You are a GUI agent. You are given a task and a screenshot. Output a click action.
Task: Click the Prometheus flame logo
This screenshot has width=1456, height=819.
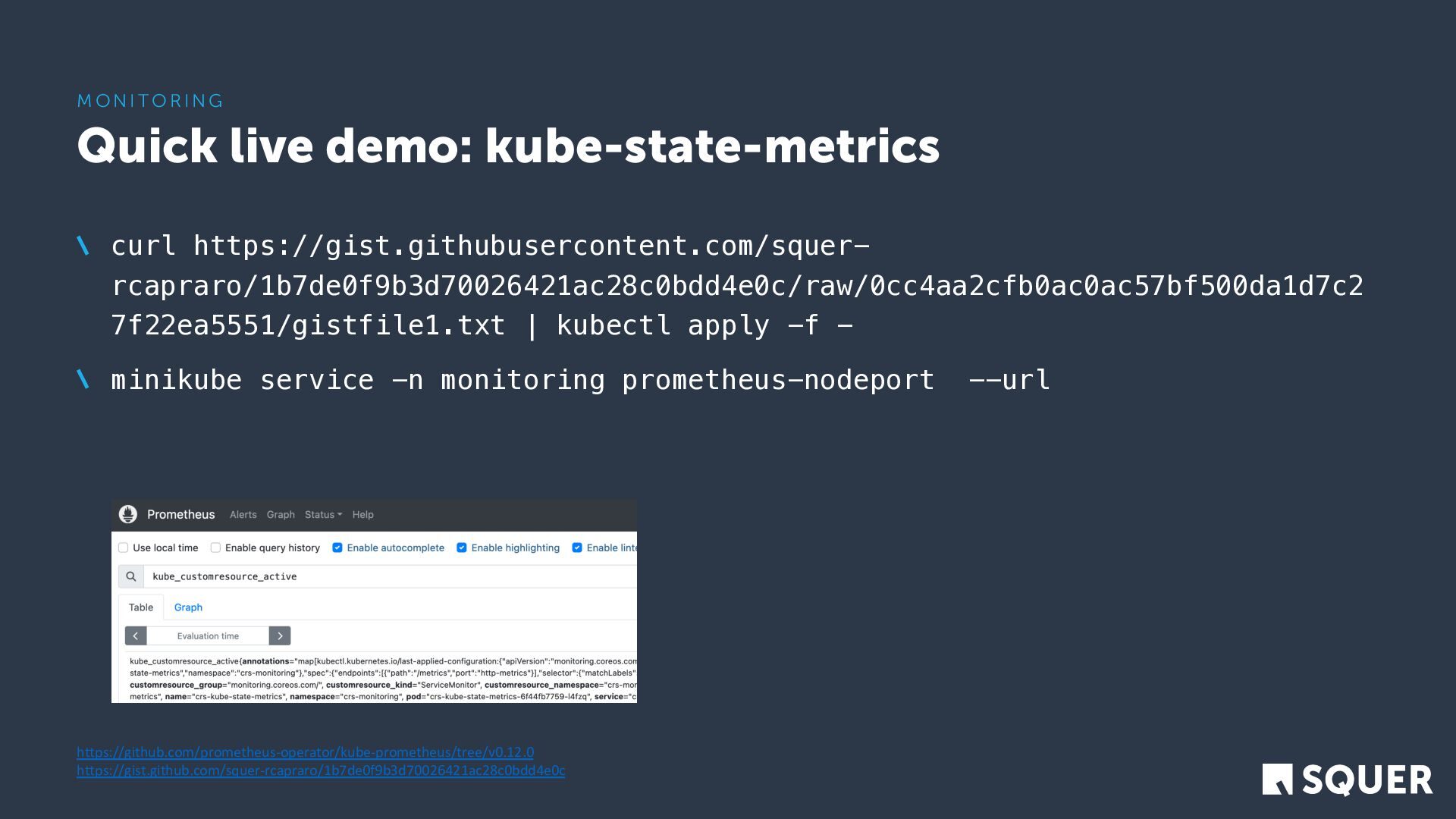[x=128, y=514]
